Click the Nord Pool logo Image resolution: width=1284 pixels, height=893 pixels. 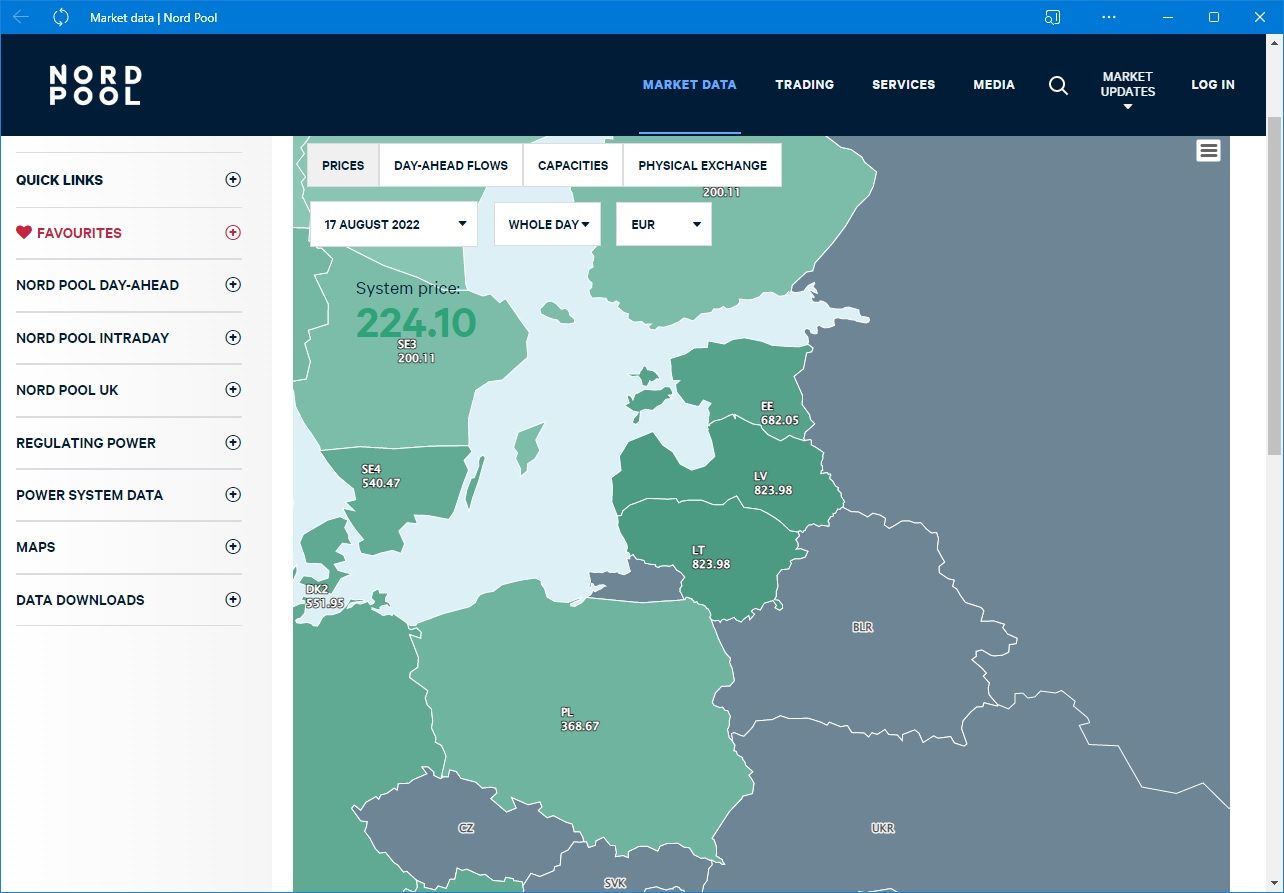[x=95, y=85]
